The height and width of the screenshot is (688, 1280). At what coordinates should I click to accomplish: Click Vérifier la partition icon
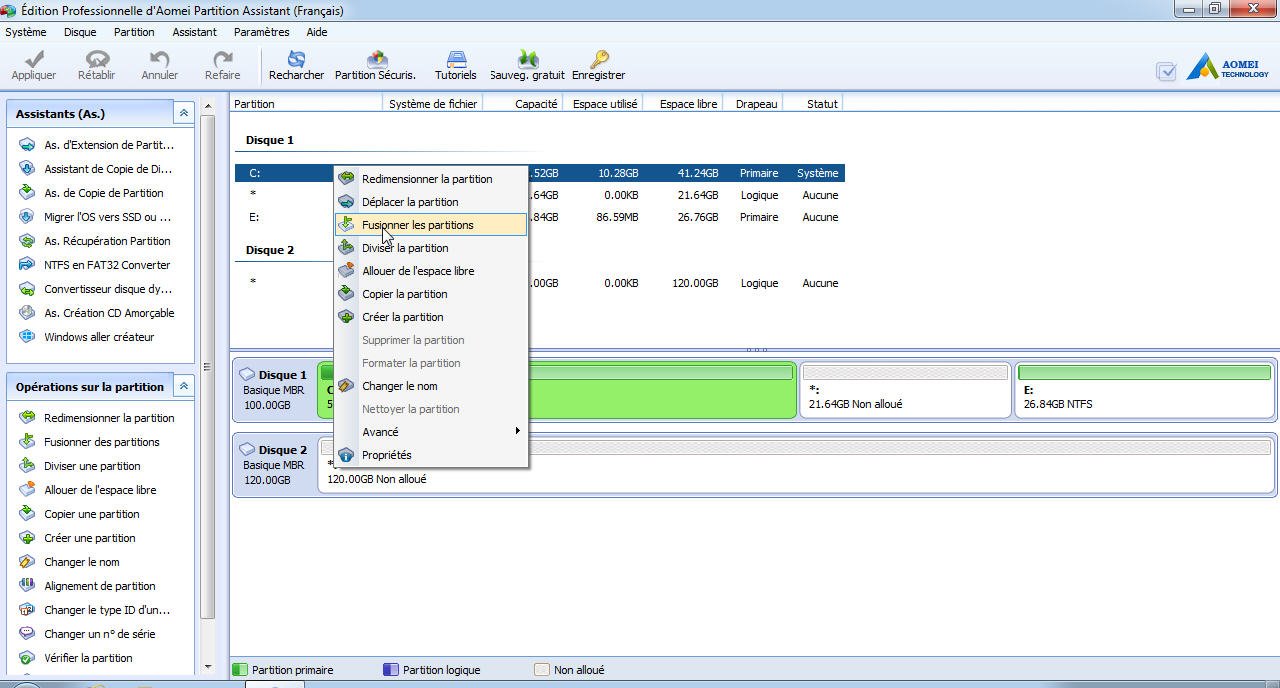(x=27, y=658)
